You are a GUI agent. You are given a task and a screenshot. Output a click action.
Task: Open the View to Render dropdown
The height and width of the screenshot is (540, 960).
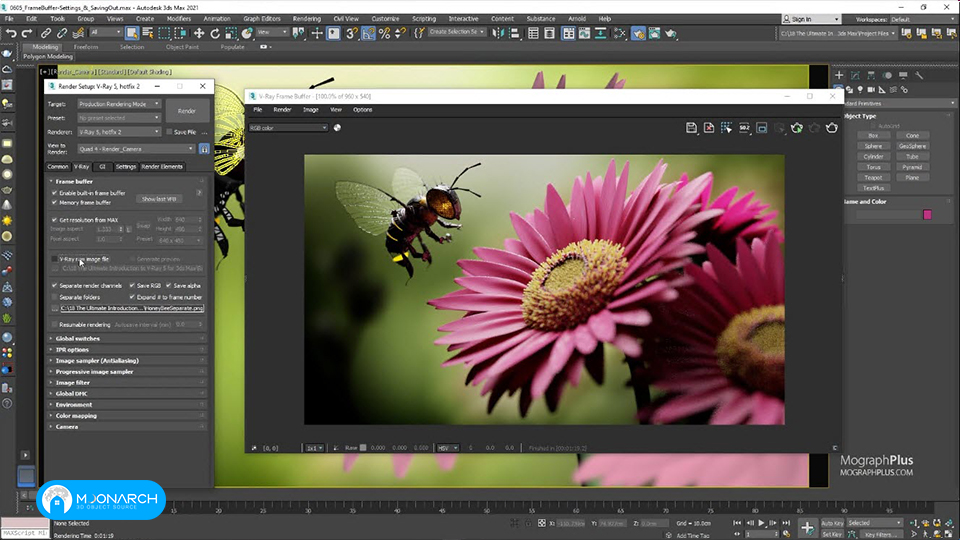[136, 149]
